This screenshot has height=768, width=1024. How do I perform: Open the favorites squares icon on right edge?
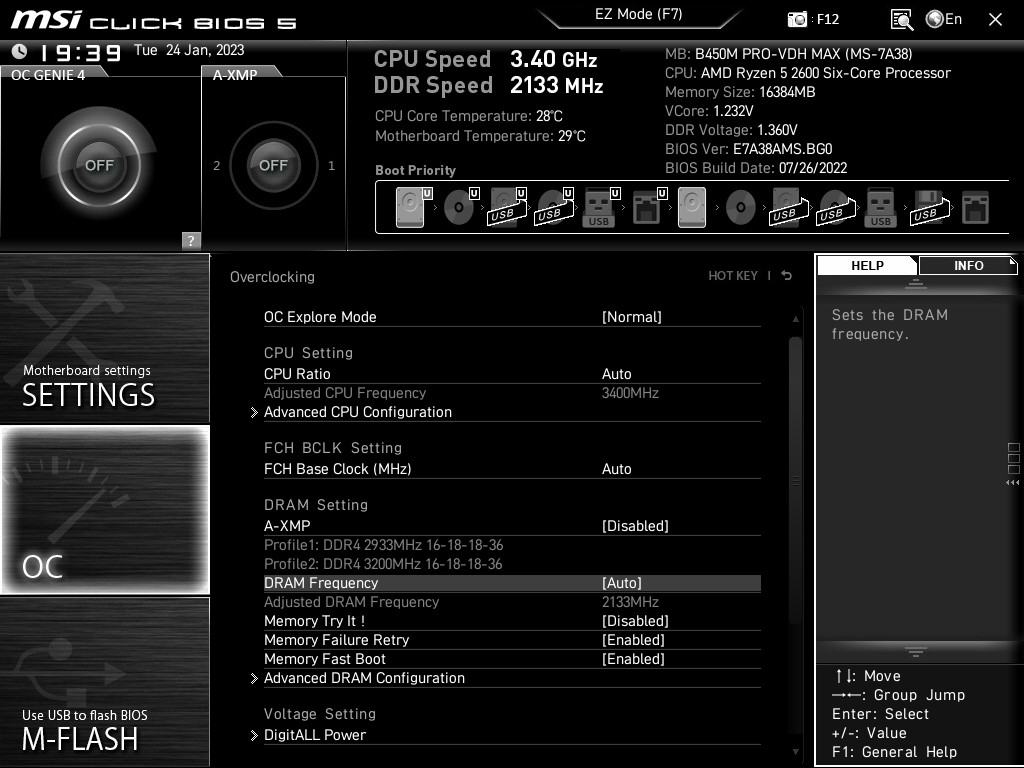click(x=1014, y=458)
